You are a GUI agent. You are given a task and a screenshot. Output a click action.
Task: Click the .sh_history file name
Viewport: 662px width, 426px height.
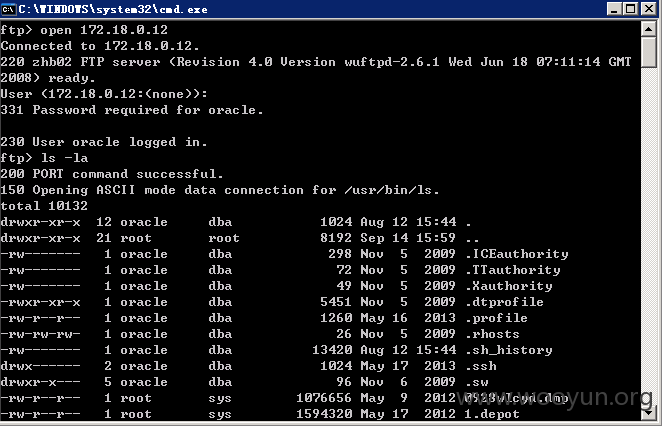coord(509,350)
